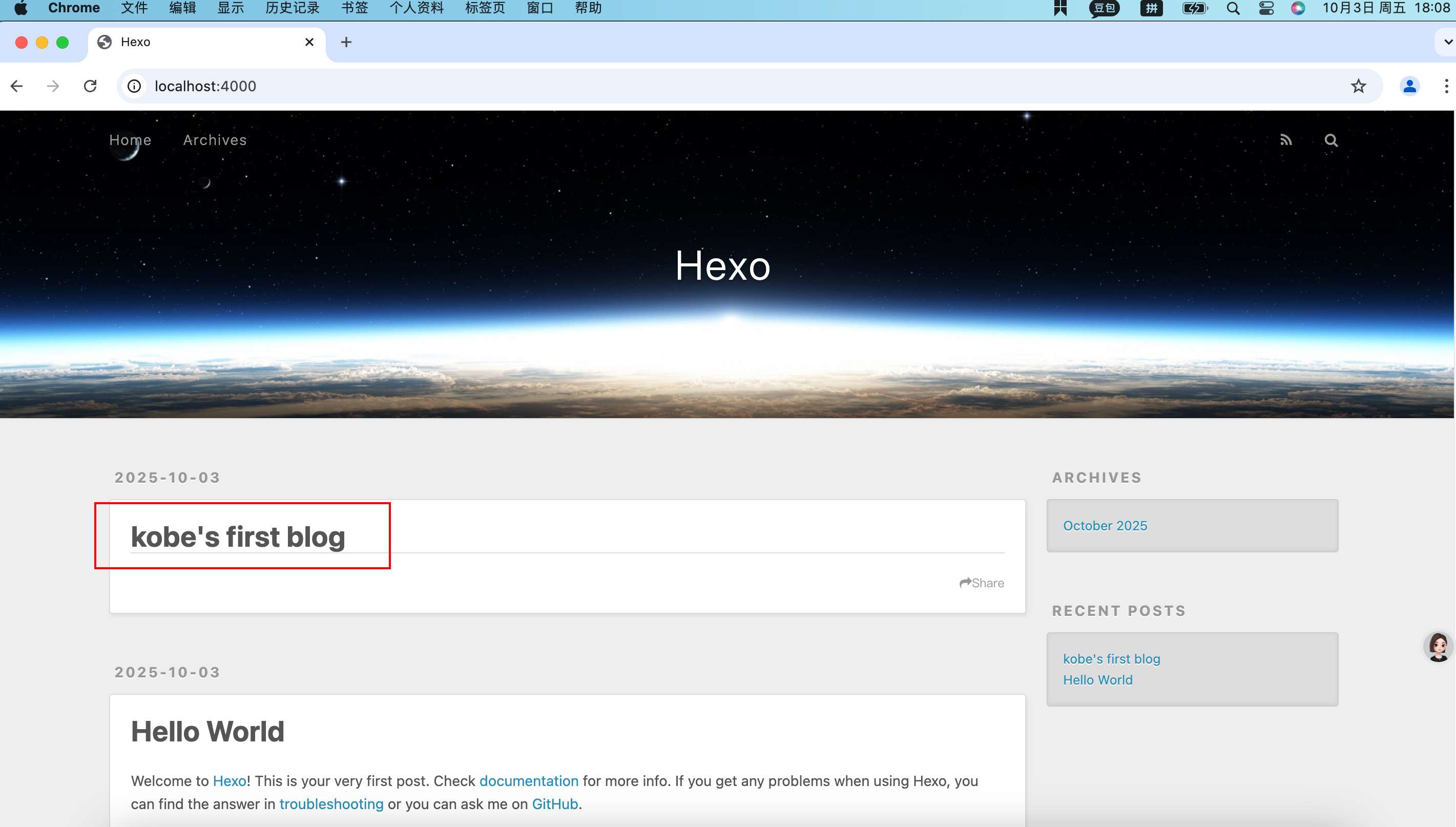Viewport: 1456px width, 827px height.
Task: Click the RSS feed icon
Action: (1285, 140)
